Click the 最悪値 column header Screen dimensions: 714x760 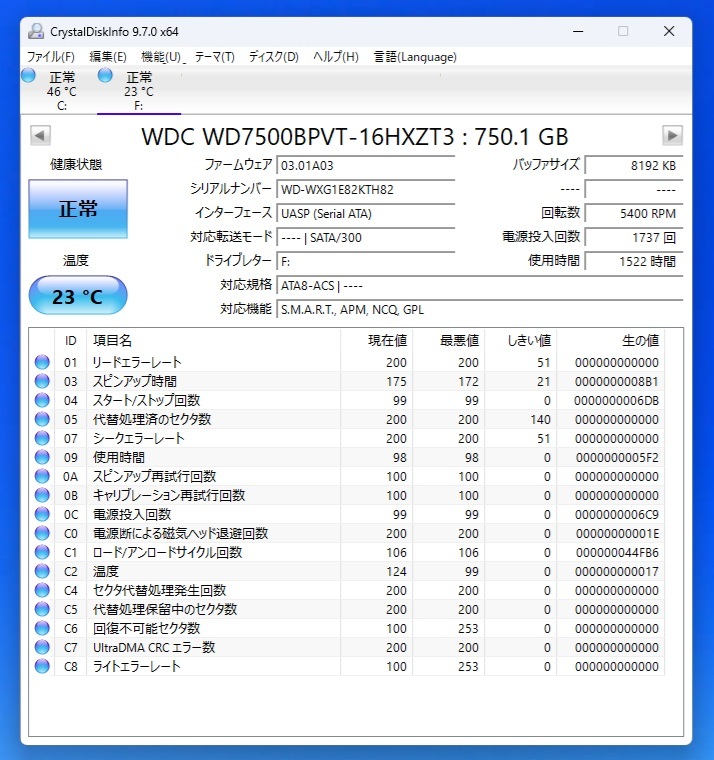point(448,341)
